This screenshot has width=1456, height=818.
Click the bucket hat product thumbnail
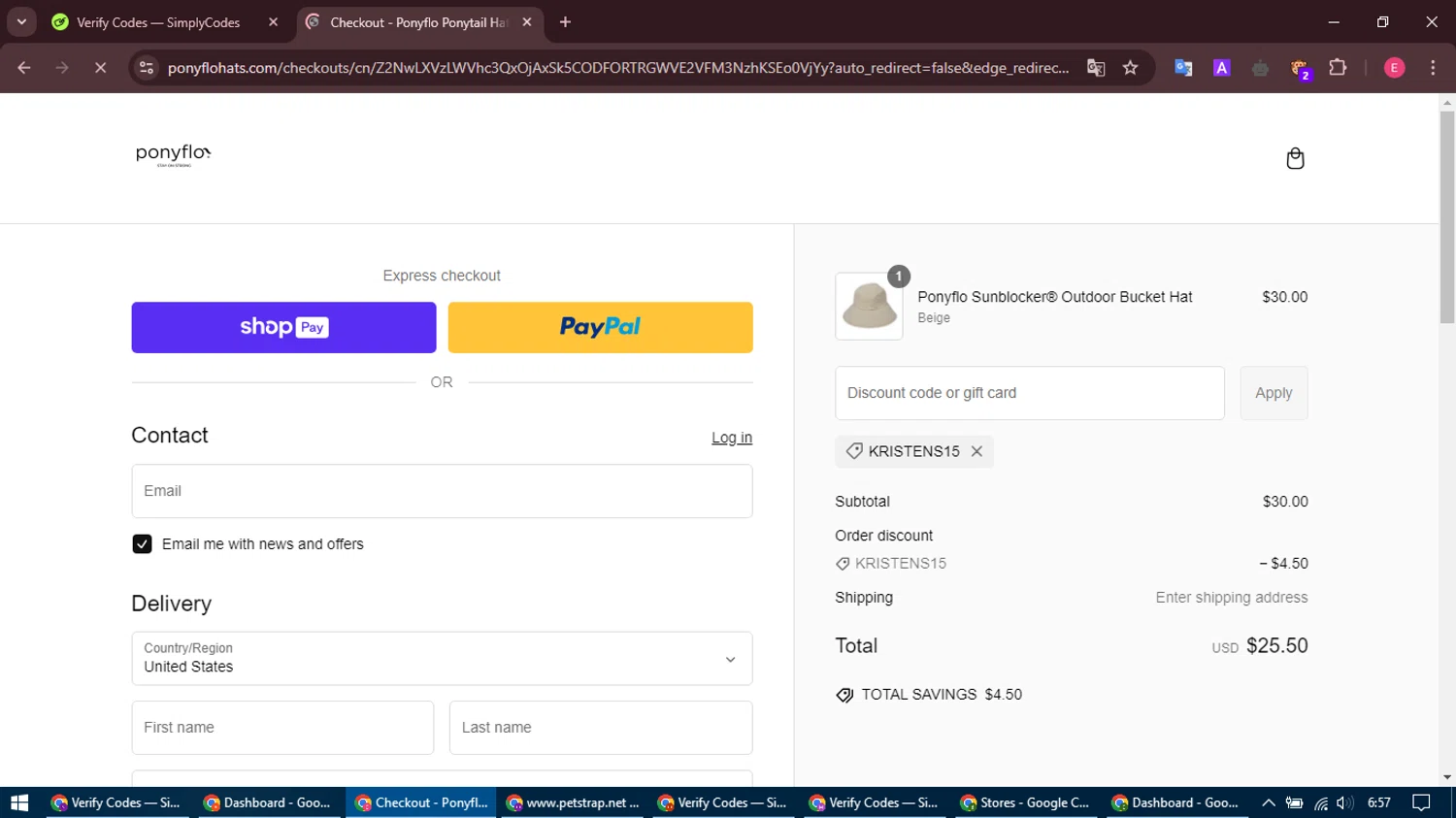point(869,307)
